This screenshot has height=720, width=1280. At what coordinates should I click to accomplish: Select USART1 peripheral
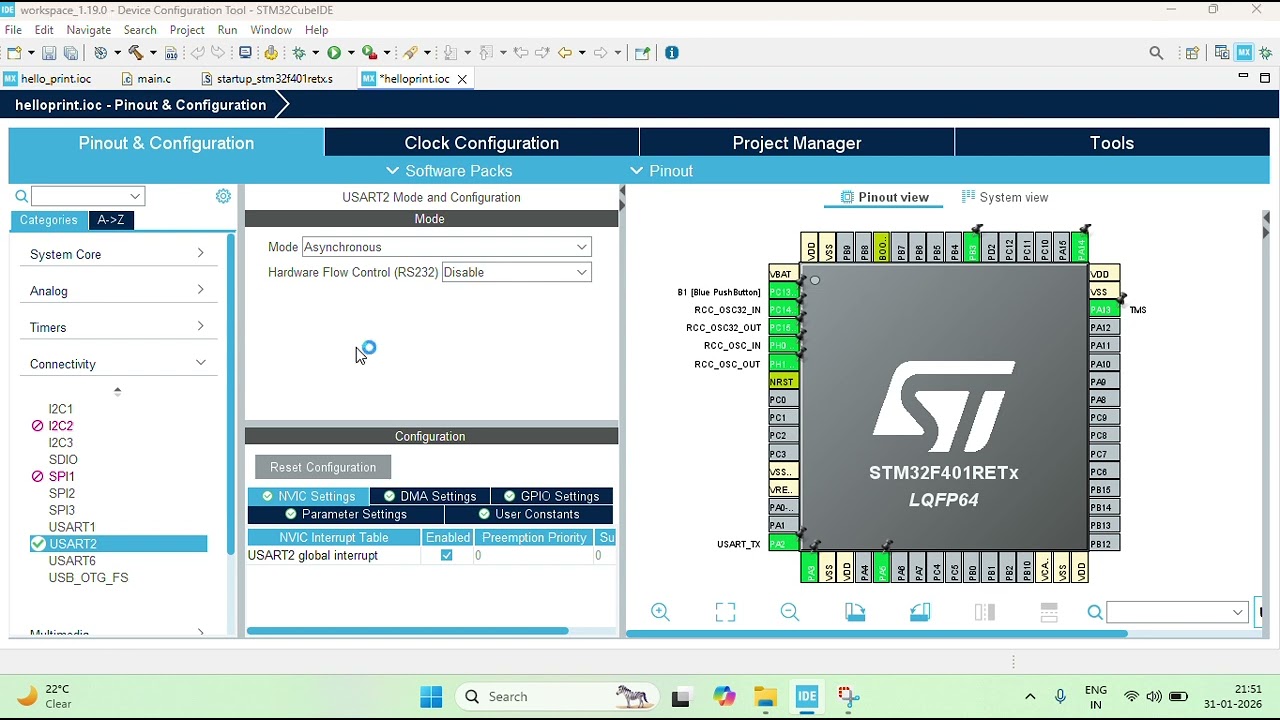(72, 527)
